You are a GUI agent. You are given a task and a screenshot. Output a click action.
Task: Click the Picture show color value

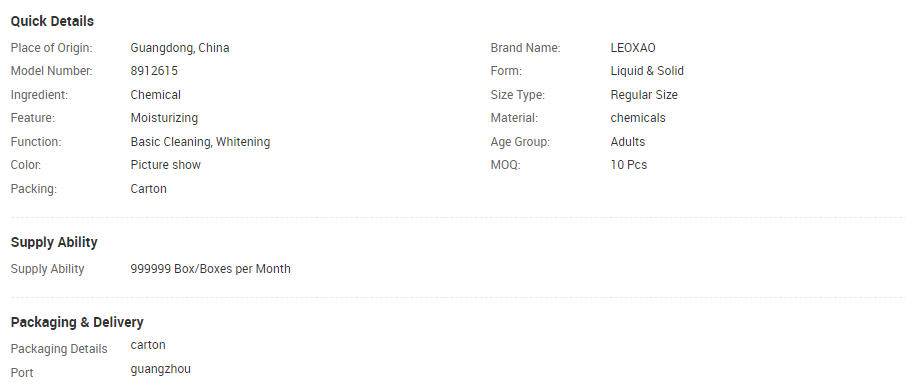point(166,165)
